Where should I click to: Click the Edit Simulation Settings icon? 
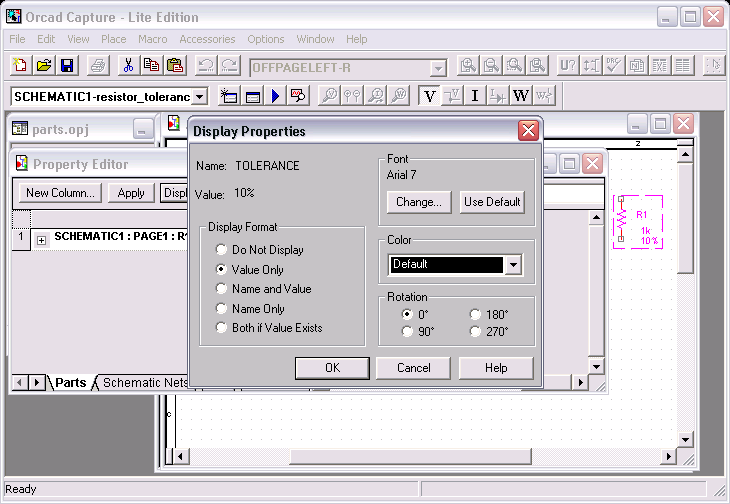point(253,96)
